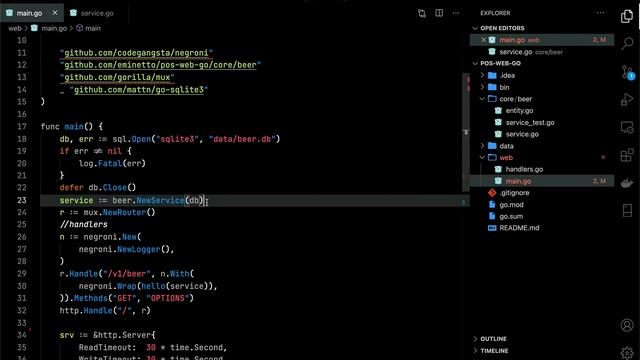Open Remote Explorer activity icon
The width and height of the screenshot is (640, 360).
[x=627, y=127]
